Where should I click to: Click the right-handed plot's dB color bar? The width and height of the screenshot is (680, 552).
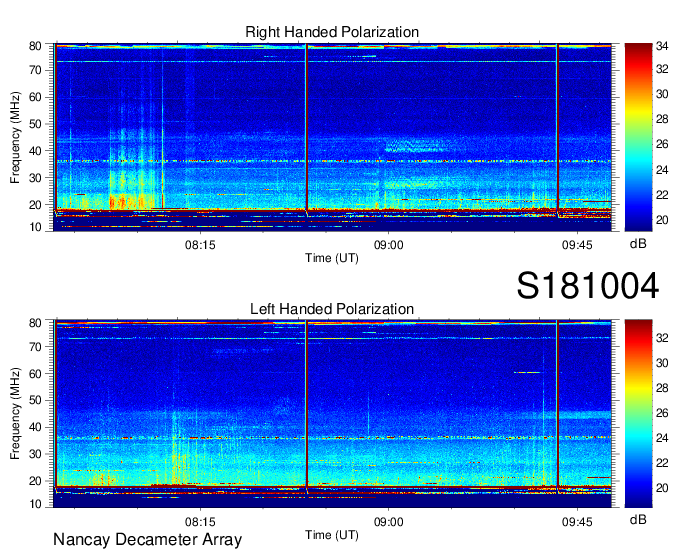pos(638,137)
